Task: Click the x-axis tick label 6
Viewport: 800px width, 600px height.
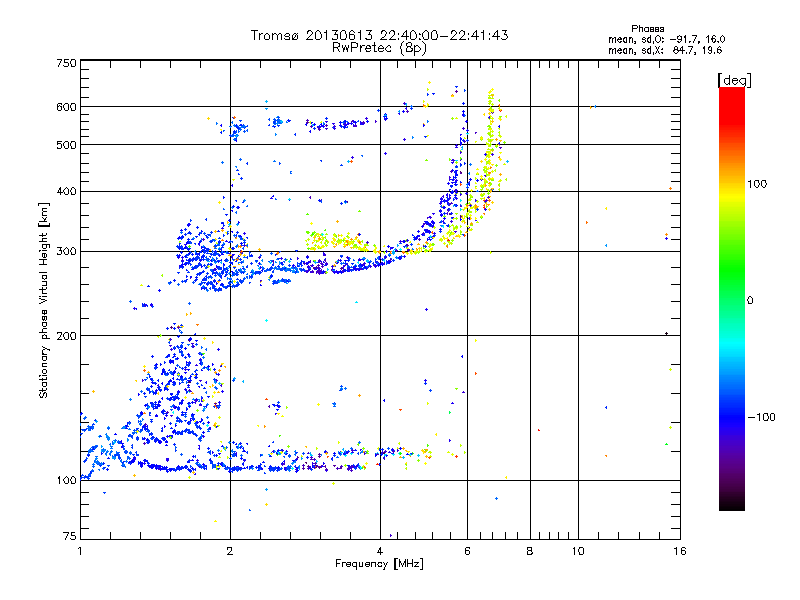Action: pyautogui.click(x=467, y=551)
